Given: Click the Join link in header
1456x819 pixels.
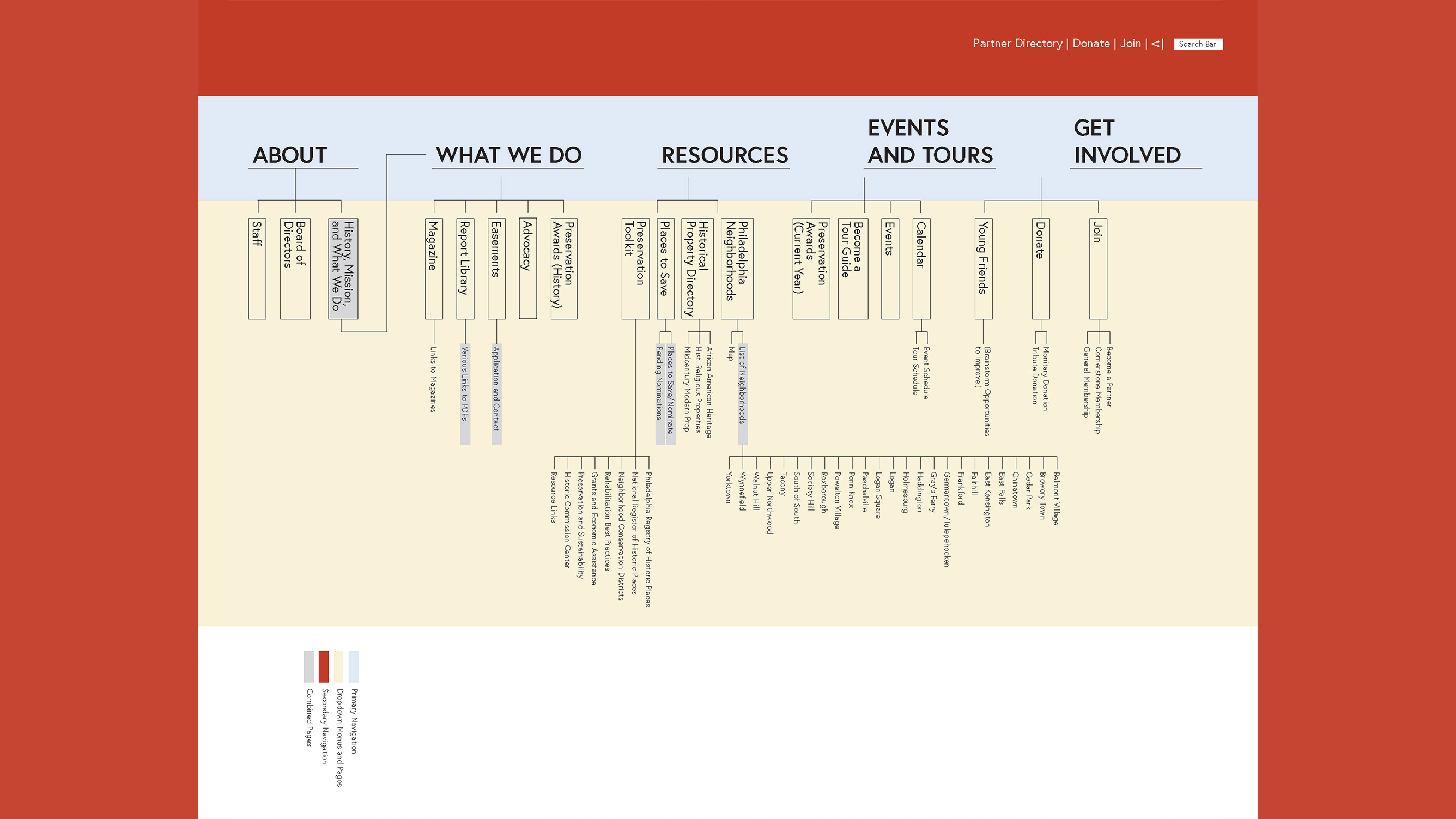Looking at the screenshot, I should point(1131,44).
